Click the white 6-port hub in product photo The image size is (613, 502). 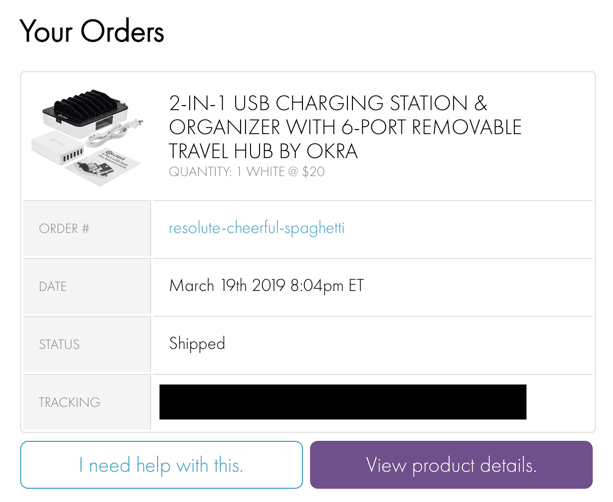tap(60, 153)
